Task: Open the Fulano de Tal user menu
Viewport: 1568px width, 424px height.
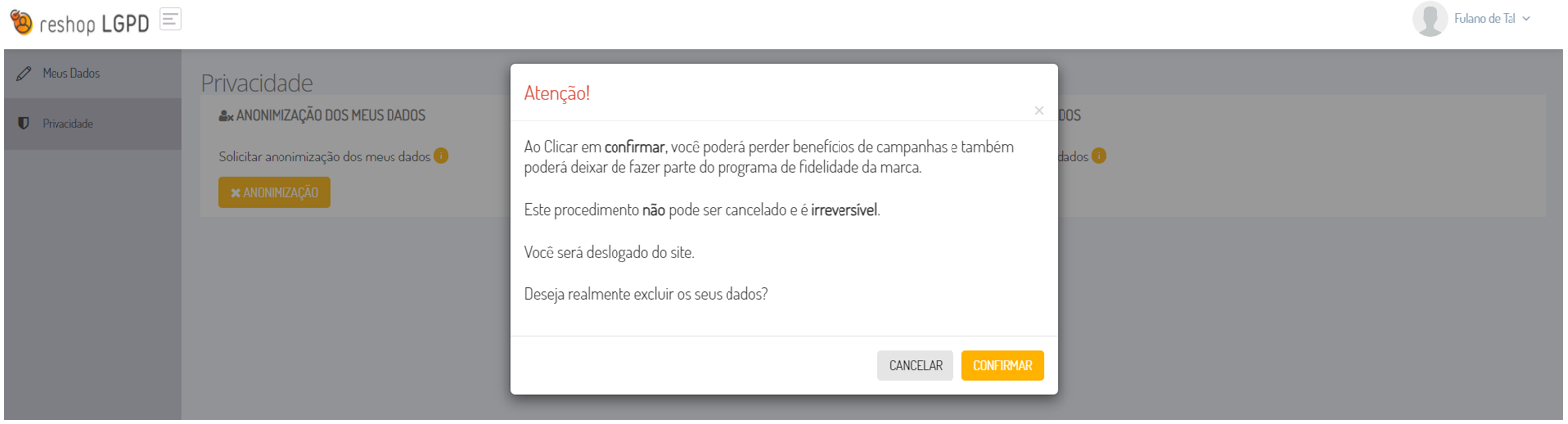Action: (x=1484, y=19)
